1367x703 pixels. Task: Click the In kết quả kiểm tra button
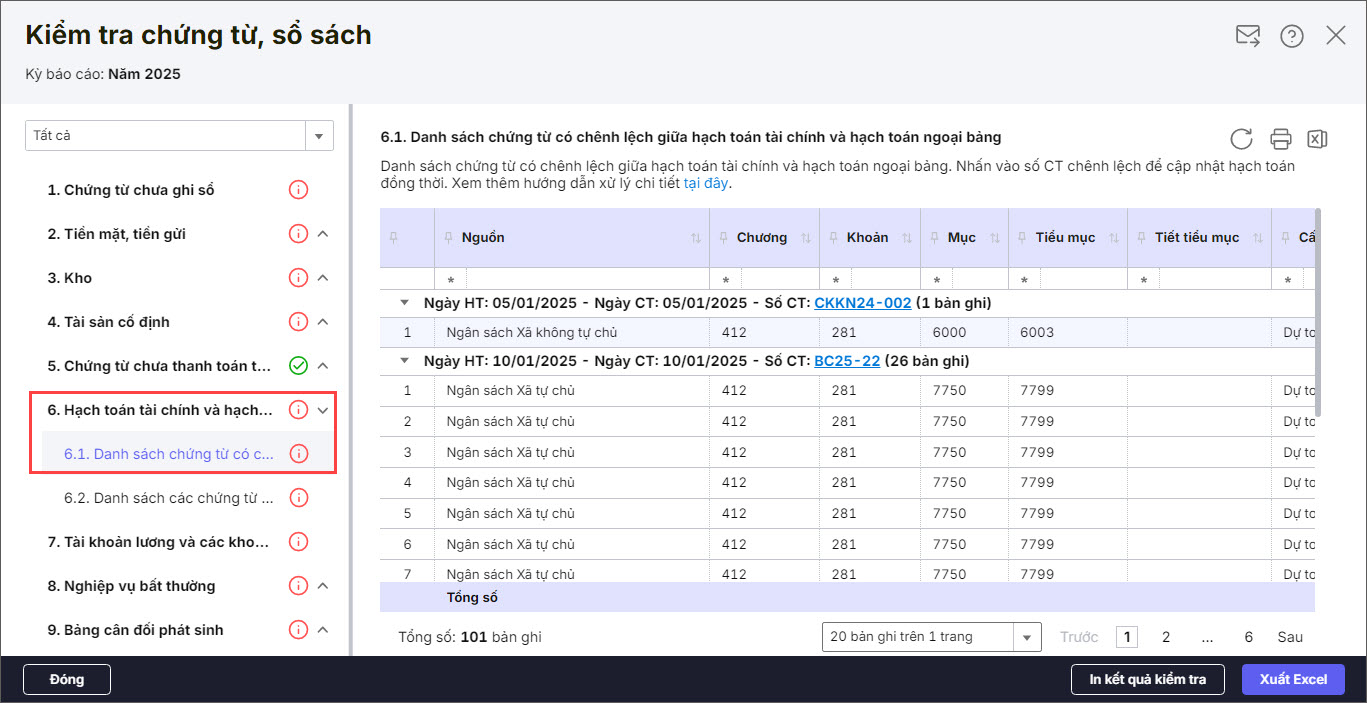pyautogui.click(x=1147, y=679)
